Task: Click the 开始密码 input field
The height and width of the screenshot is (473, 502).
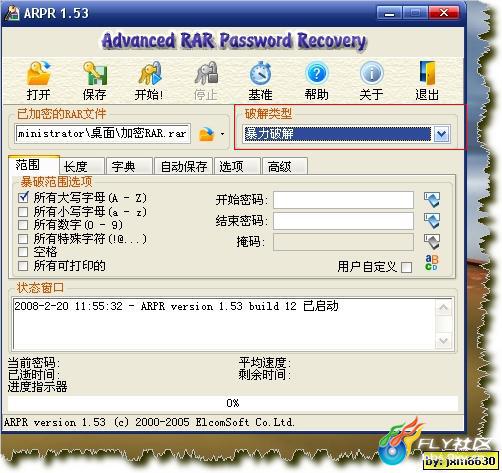Action: point(343,200)
